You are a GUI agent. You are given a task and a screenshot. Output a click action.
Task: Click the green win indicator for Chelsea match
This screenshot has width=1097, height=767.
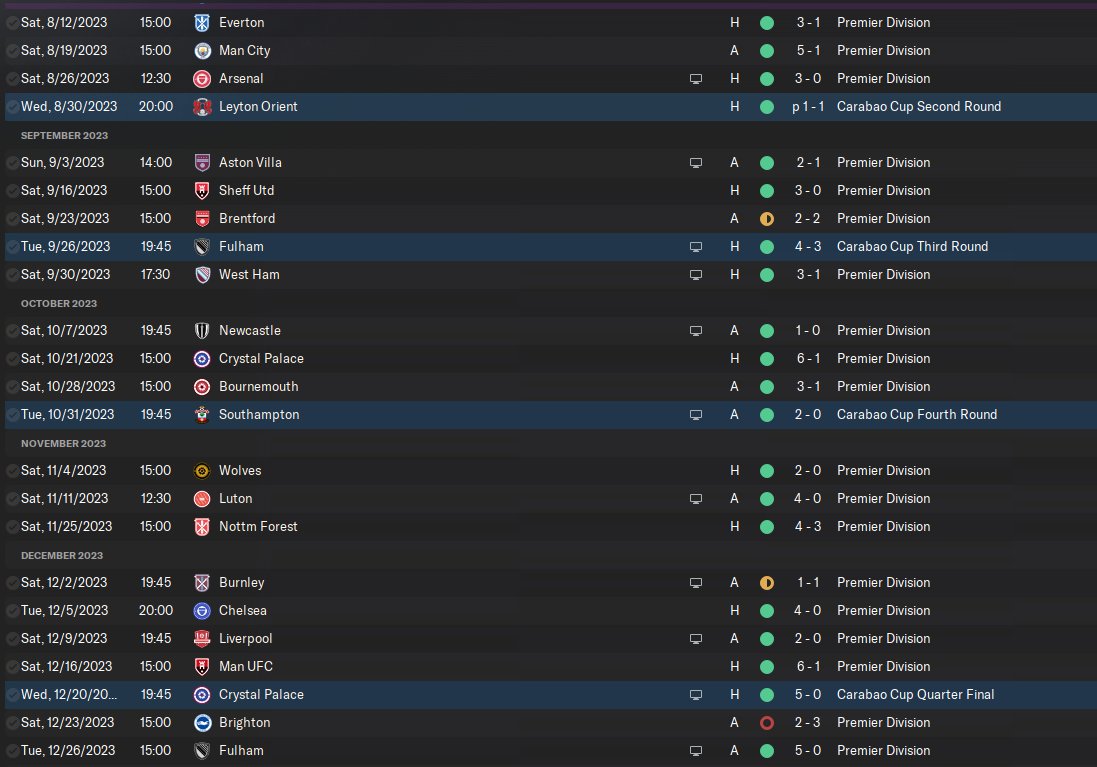[x=767, y=611]
